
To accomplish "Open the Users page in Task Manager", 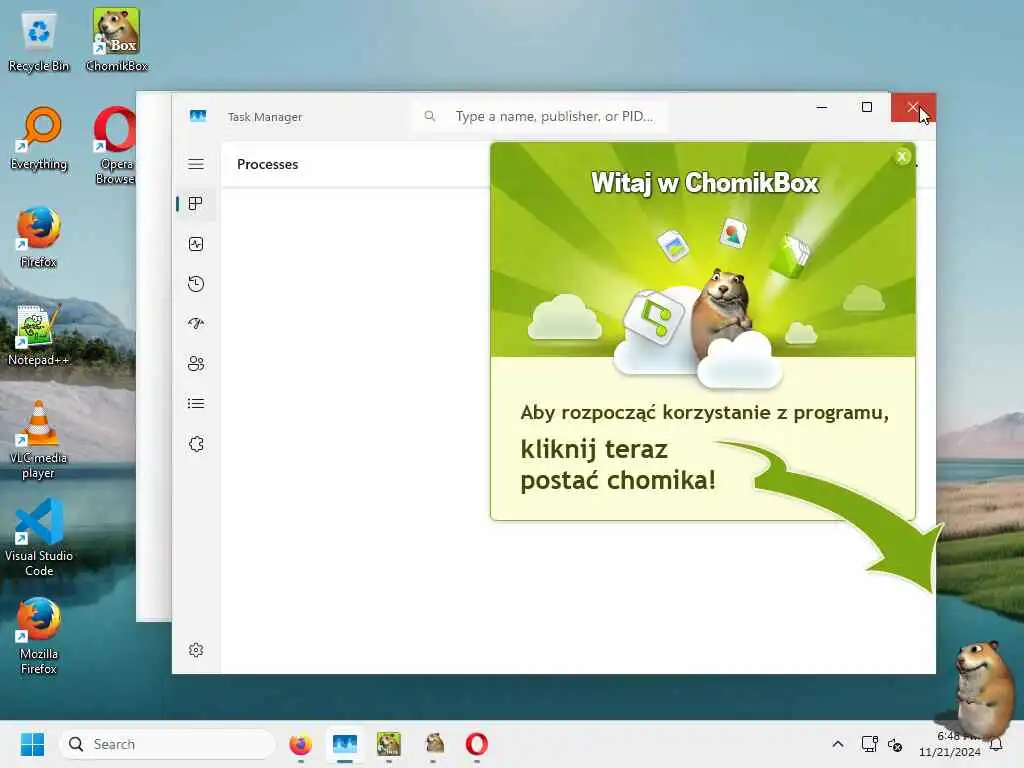I will [196, 364].
